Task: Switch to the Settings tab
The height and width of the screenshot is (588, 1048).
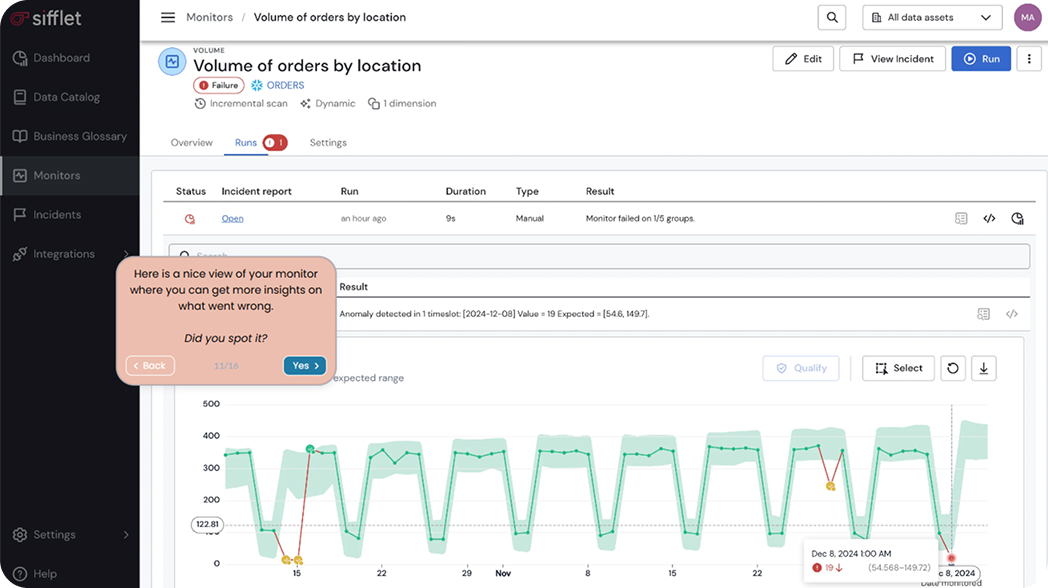Action: coord(328,142)
